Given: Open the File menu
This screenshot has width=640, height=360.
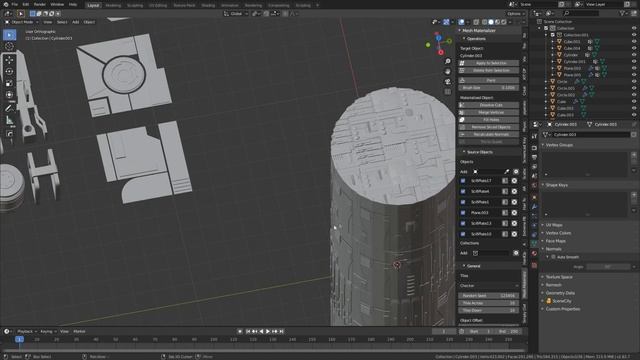Looking at the screenshot, I should (15, 4).
